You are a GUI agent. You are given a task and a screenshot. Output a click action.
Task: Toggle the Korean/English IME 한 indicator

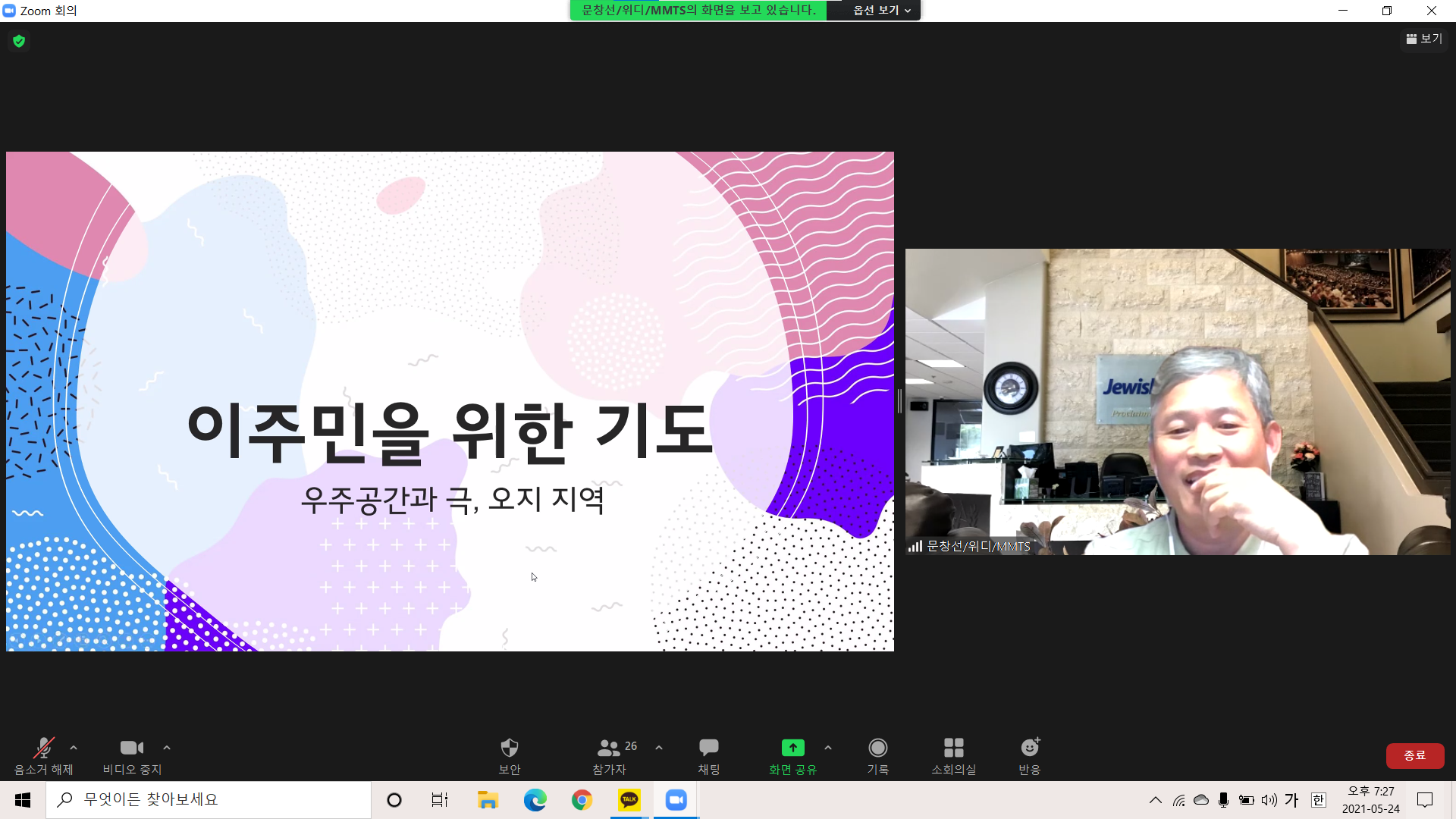(x=1318, y=799)
